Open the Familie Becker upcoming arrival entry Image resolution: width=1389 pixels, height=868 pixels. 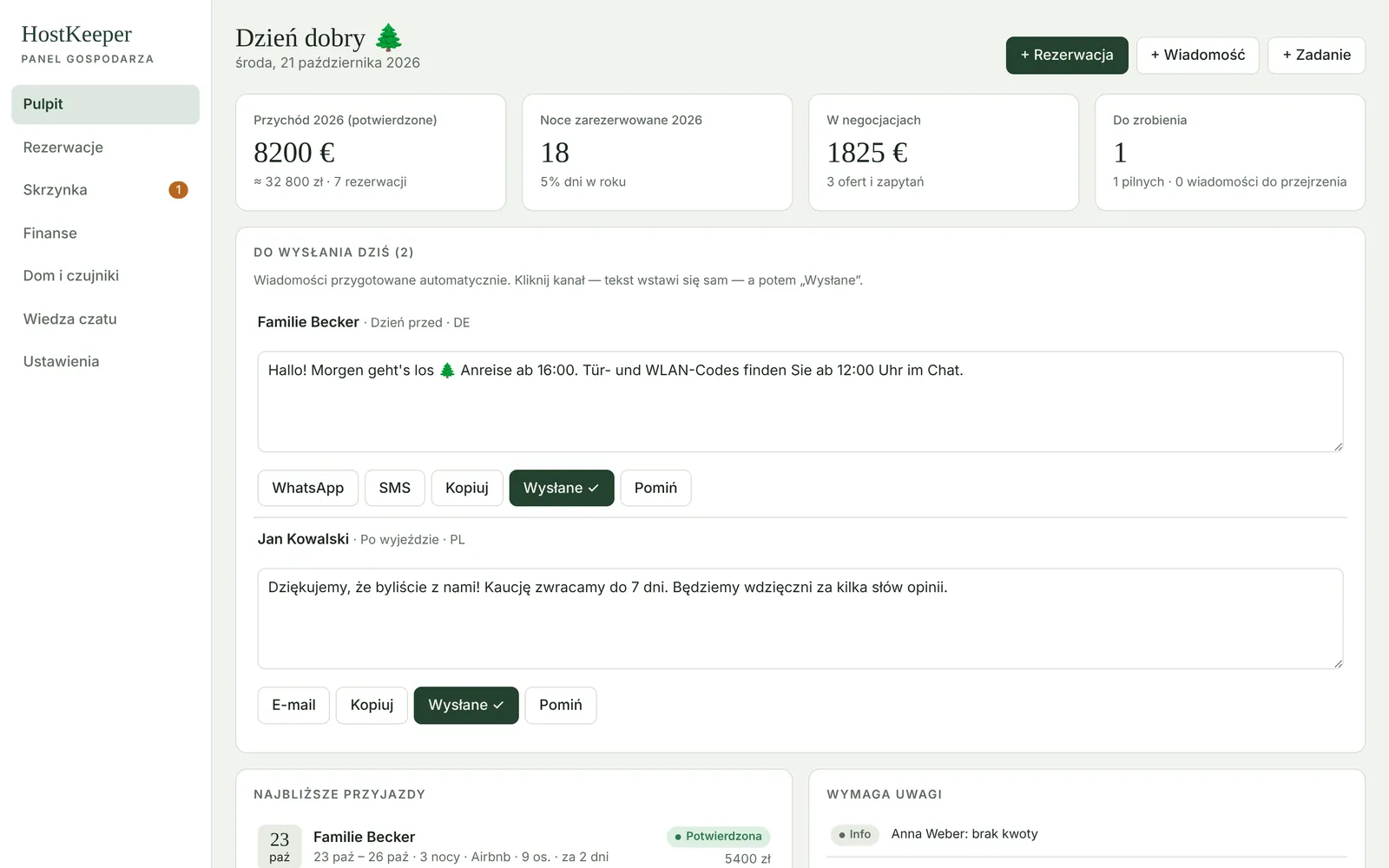point(514,846)
